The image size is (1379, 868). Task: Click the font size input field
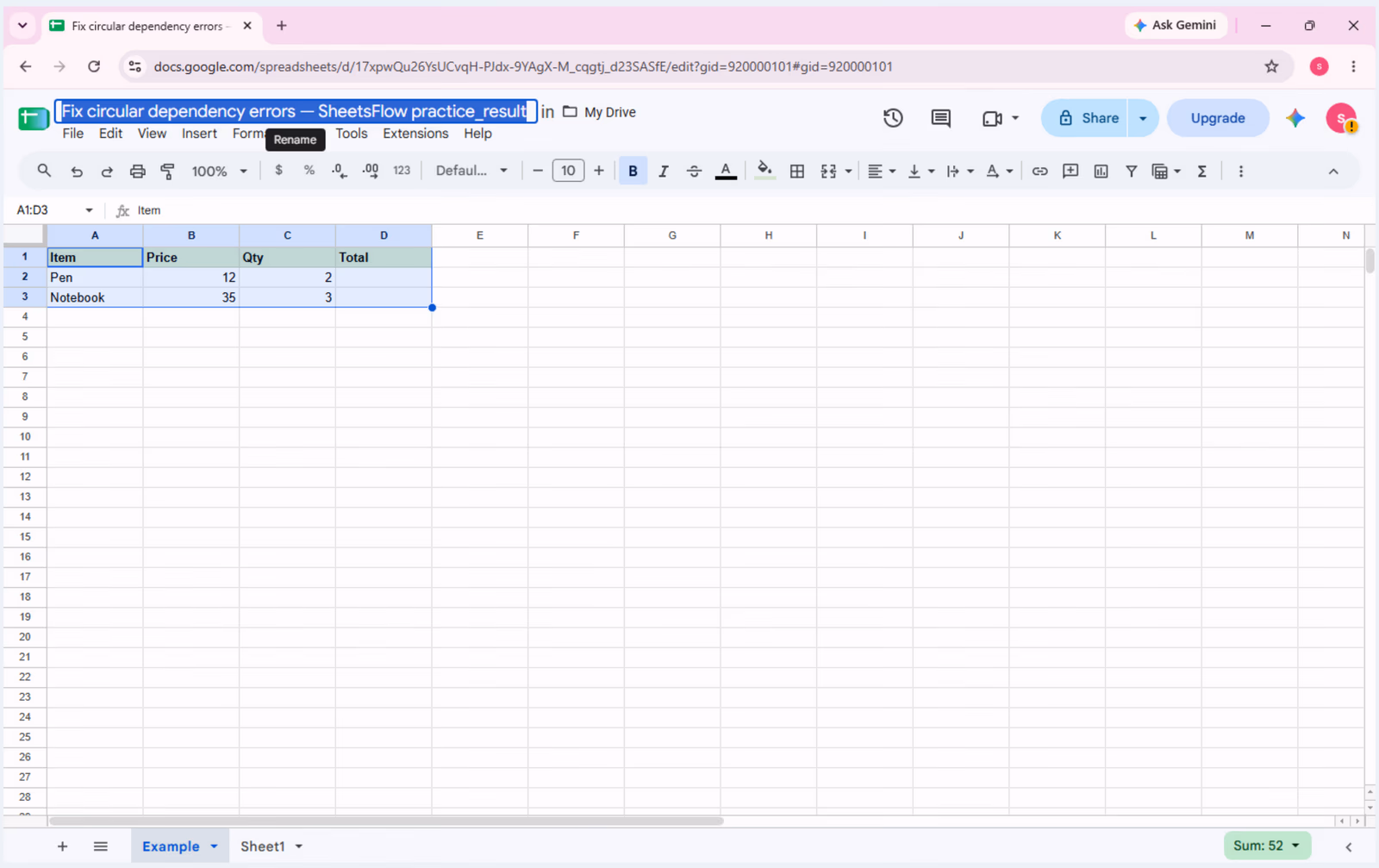click(568, 171)
